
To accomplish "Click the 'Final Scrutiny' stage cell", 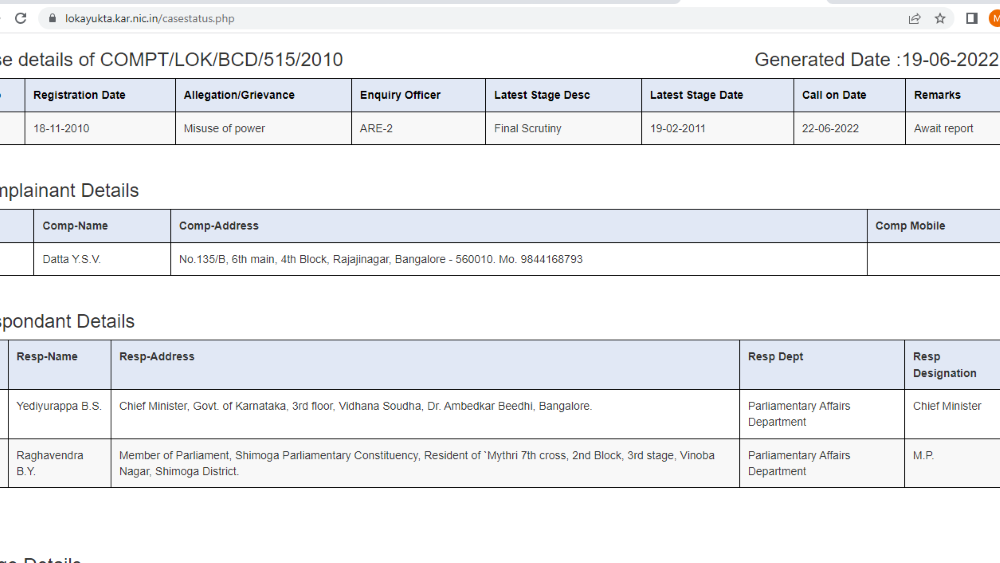I will (x=528, y=128).
